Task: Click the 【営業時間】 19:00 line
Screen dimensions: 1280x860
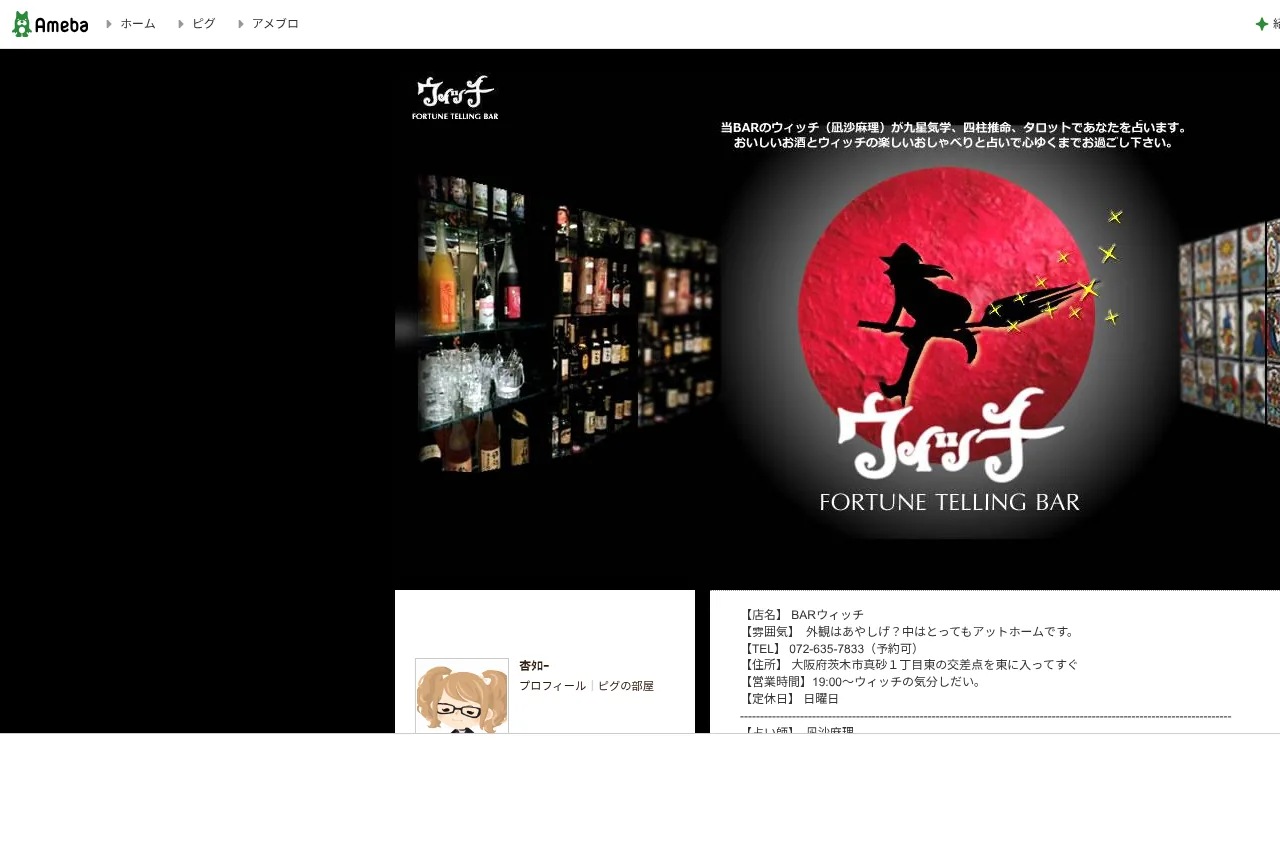Action: click(861, 682)
